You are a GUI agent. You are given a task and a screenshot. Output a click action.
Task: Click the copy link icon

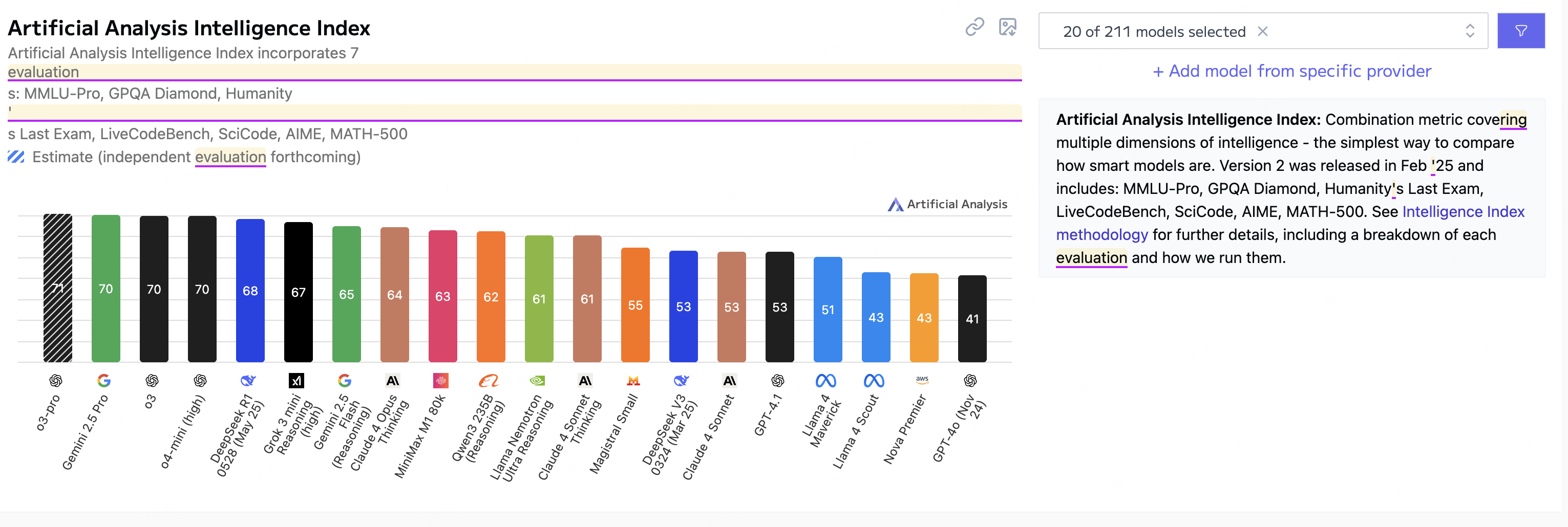pyautogui.click(x=974, y=27)
